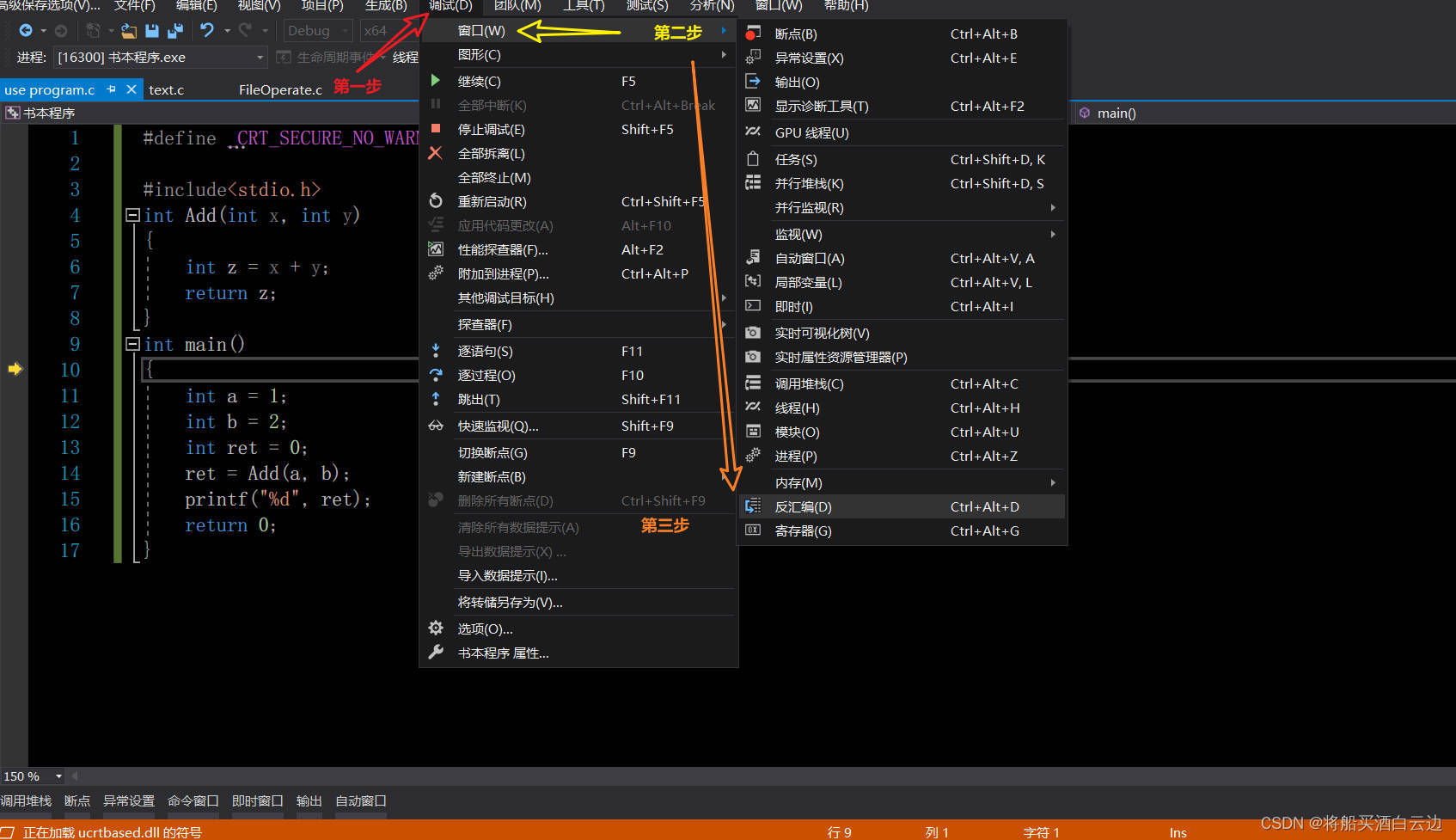Open the process selector combo box
The width and height of the screenshot is (1456, 840).
point(160,57)
